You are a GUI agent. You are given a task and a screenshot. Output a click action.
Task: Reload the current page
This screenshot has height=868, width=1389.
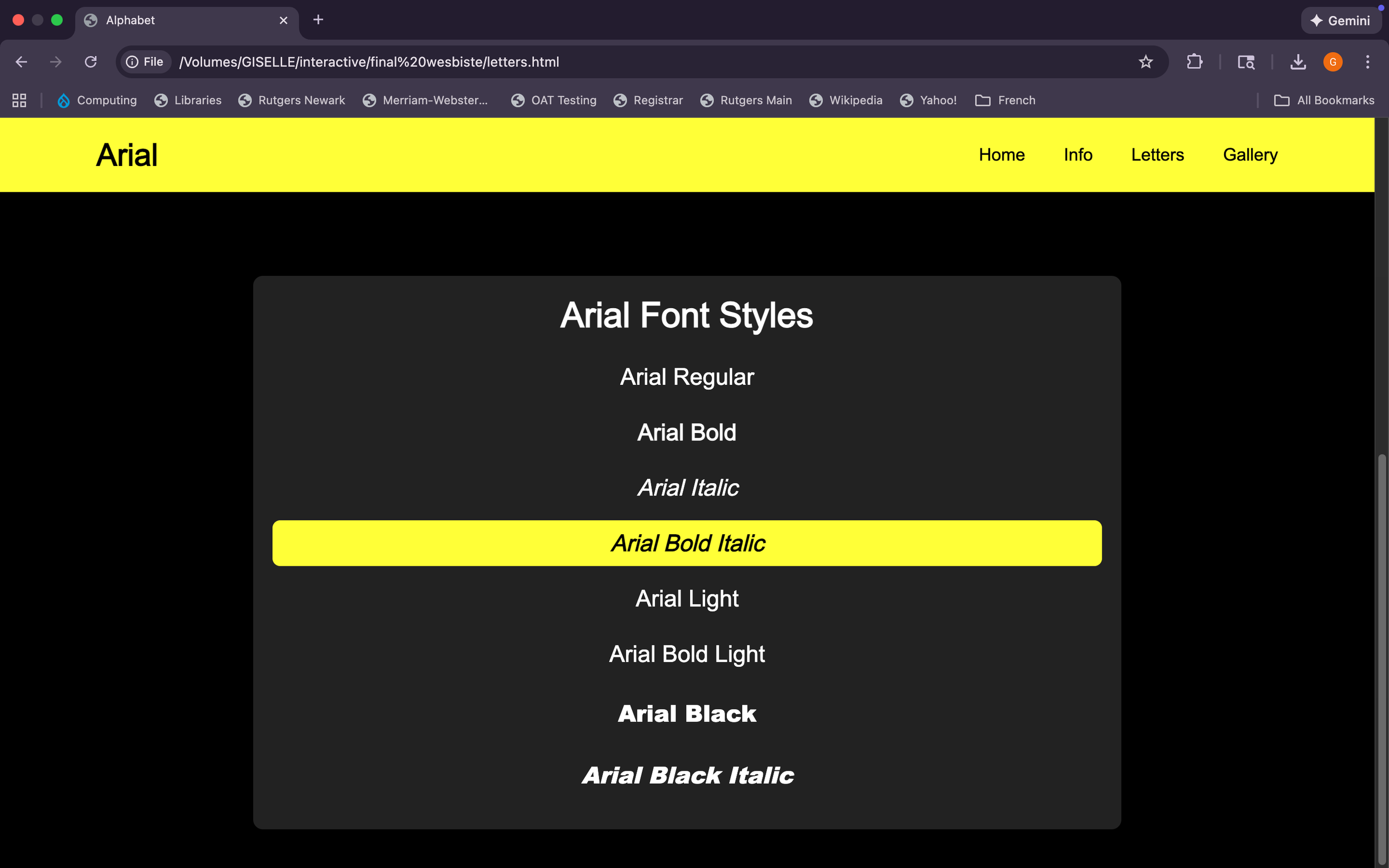click(x=91, y=62)
